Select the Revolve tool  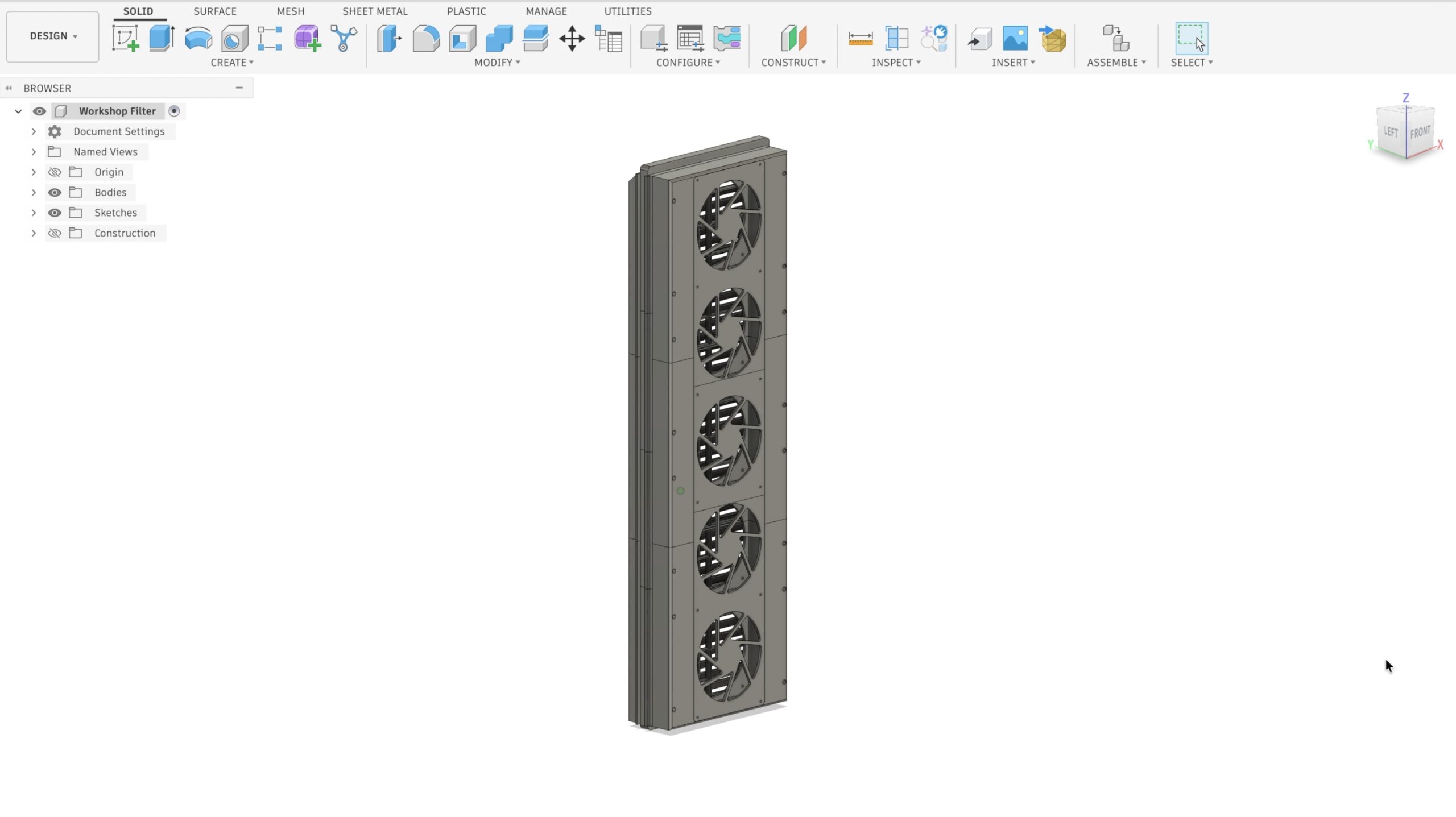(198, 39)
